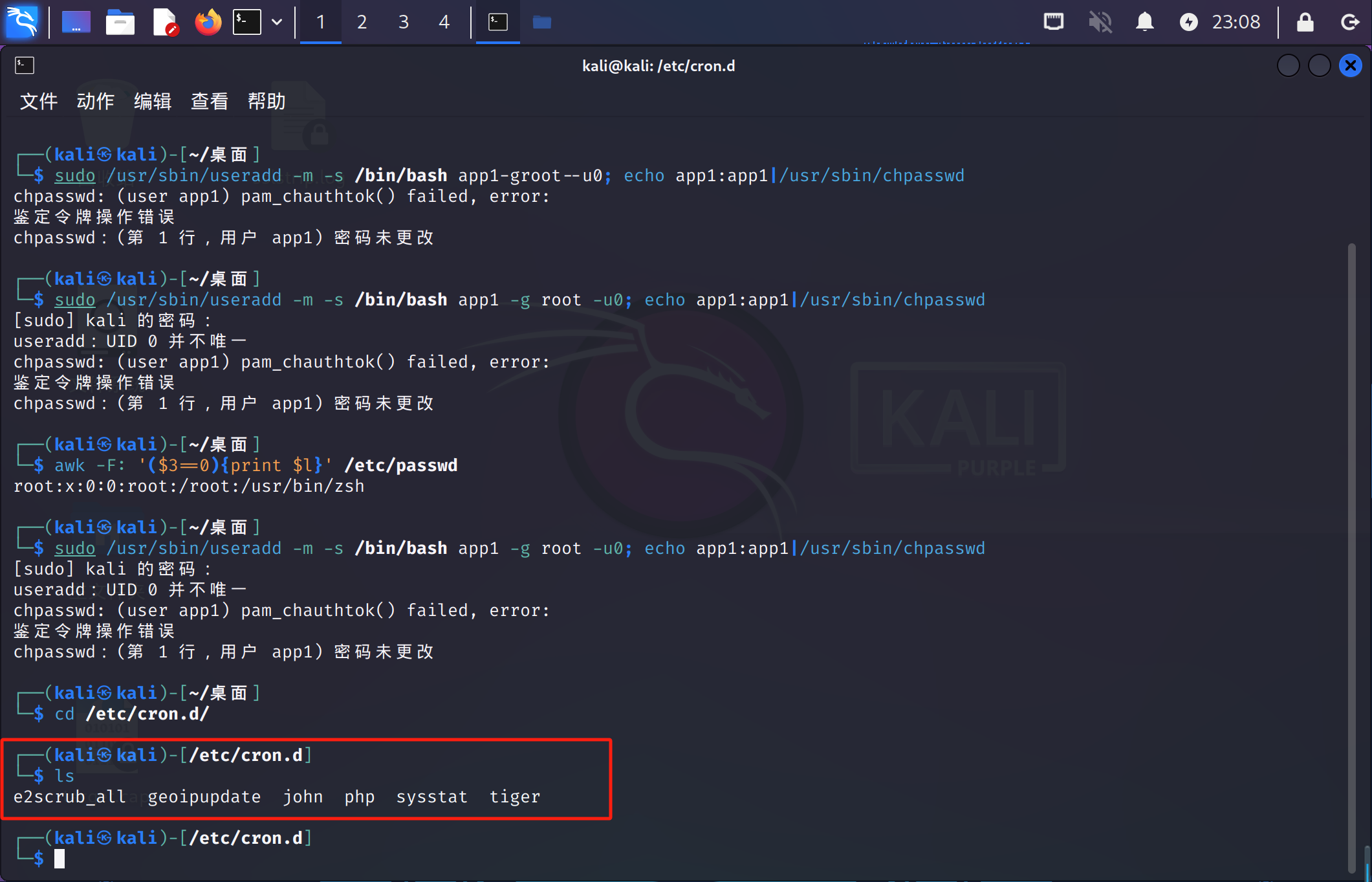Open the network connection tray icon
The height and width of the screenshot is (882, 1372).
(1054, 22)
